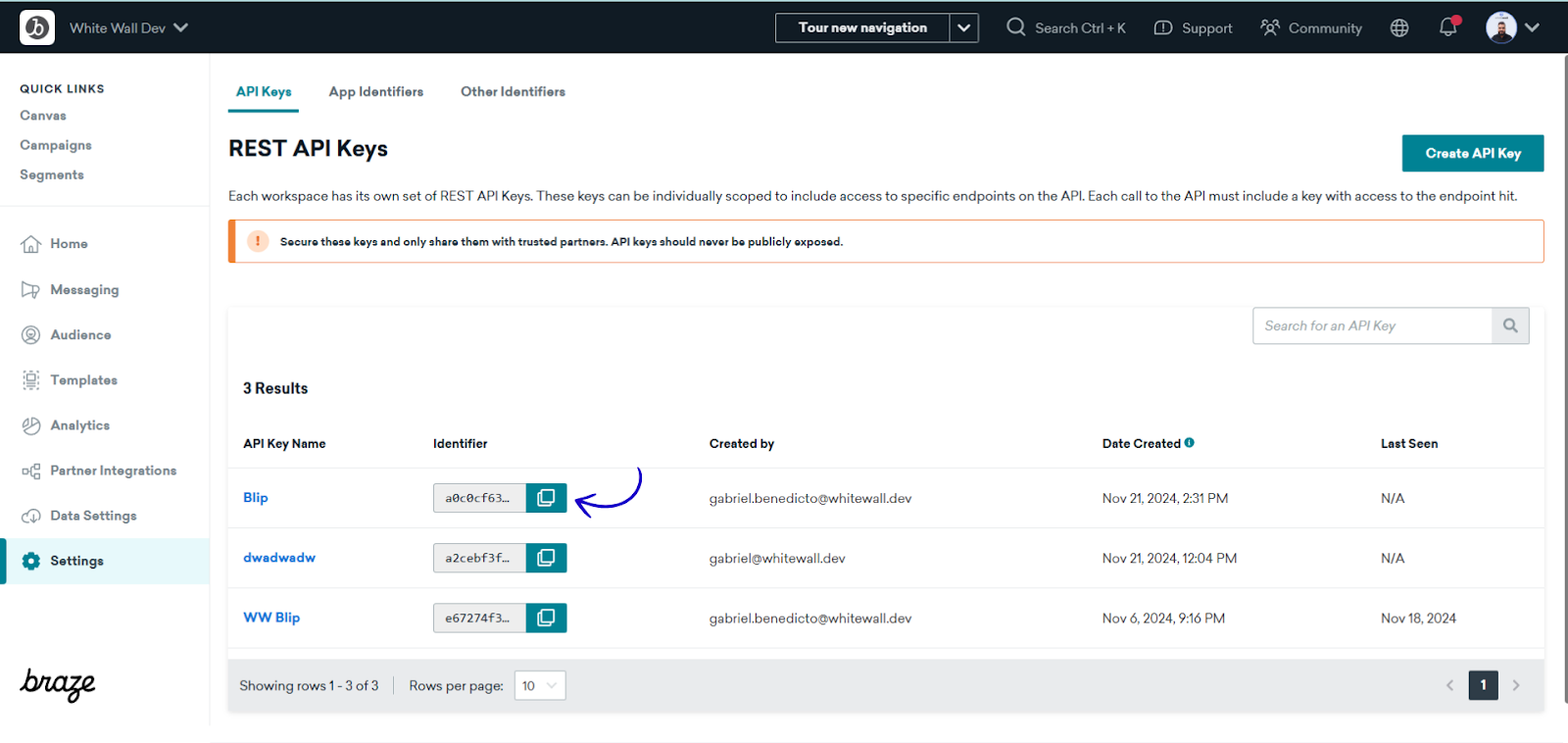
Task: Copy the Blip API key identifier
Action: (546, 498)
